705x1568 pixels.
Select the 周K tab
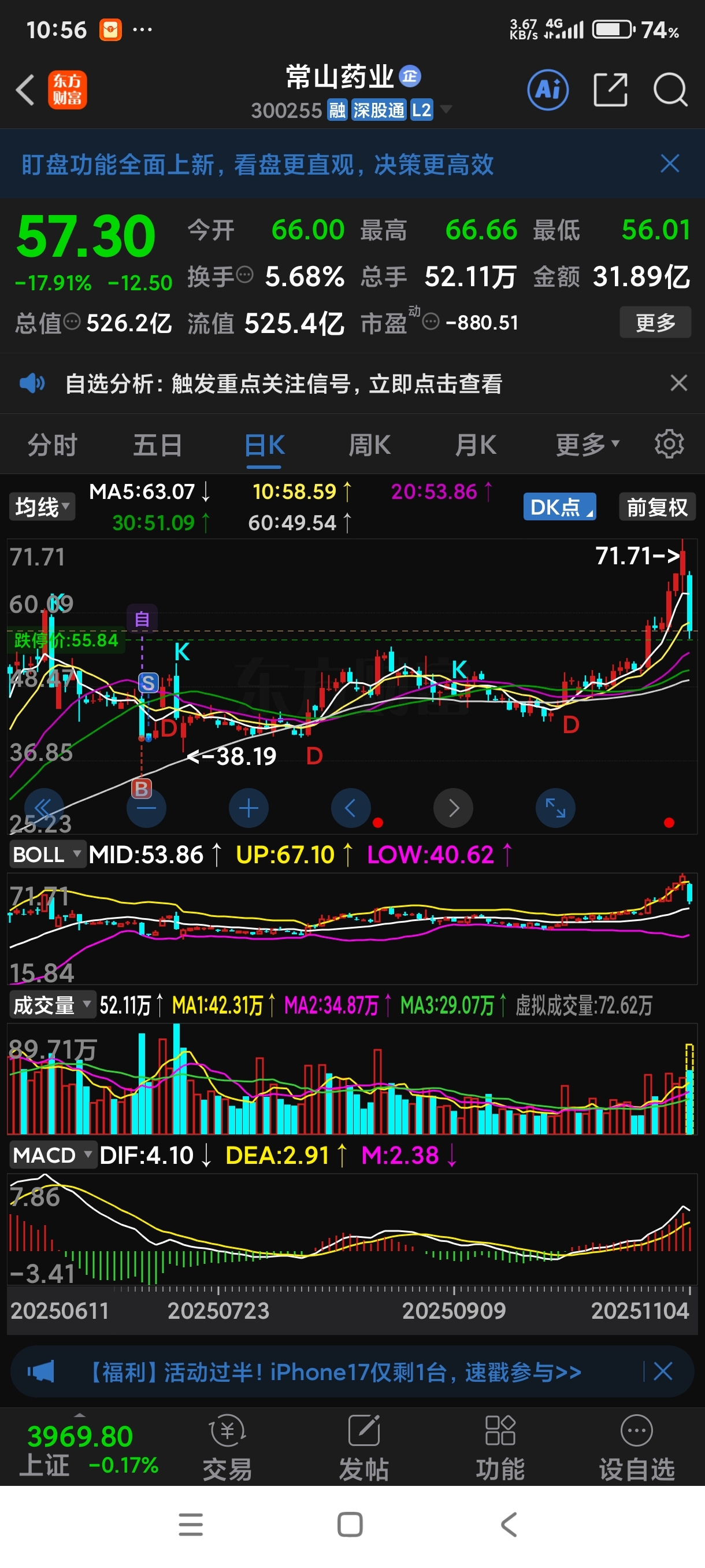369,445
